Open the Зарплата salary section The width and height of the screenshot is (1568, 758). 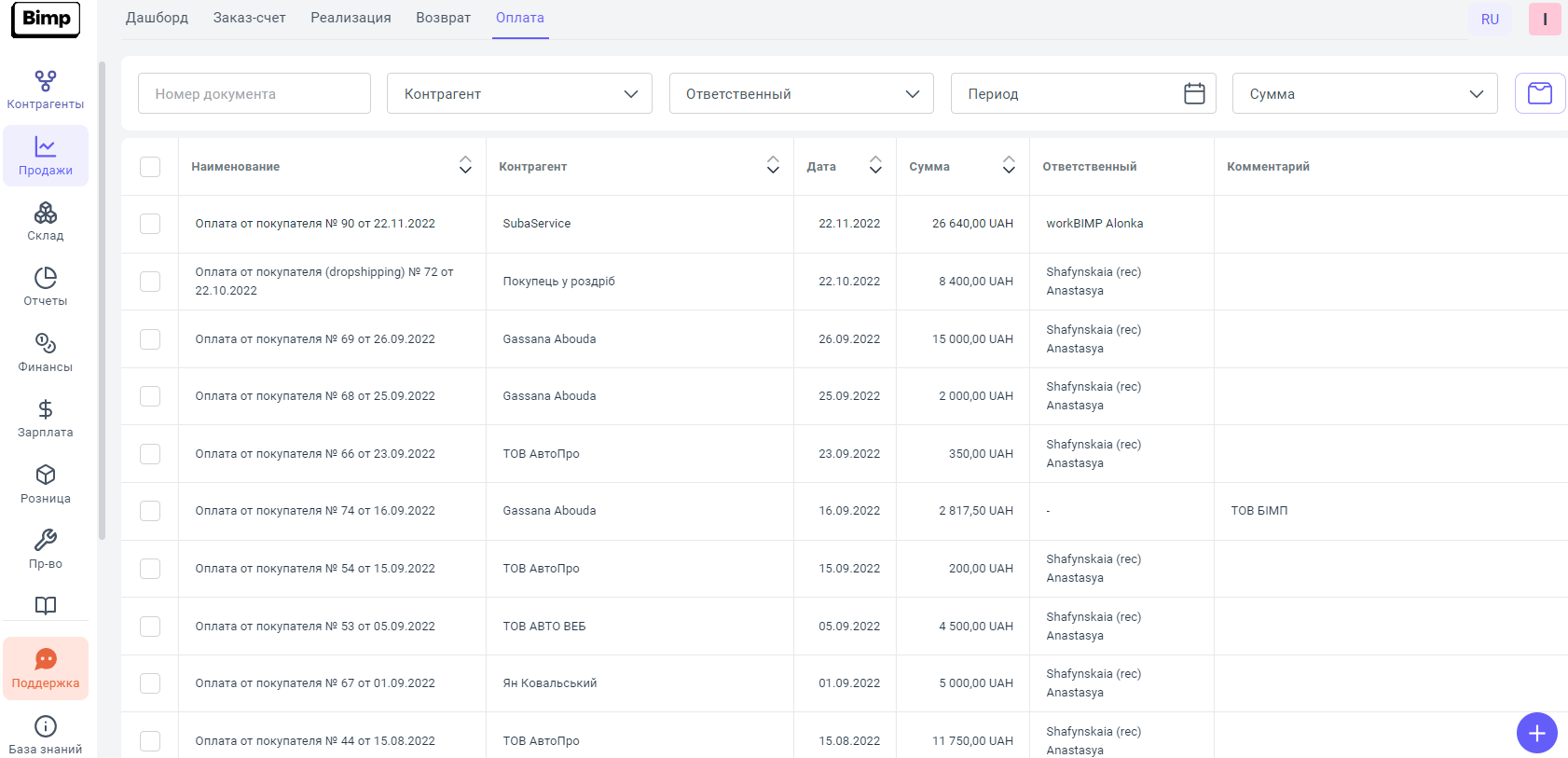[x=45, y=419]
